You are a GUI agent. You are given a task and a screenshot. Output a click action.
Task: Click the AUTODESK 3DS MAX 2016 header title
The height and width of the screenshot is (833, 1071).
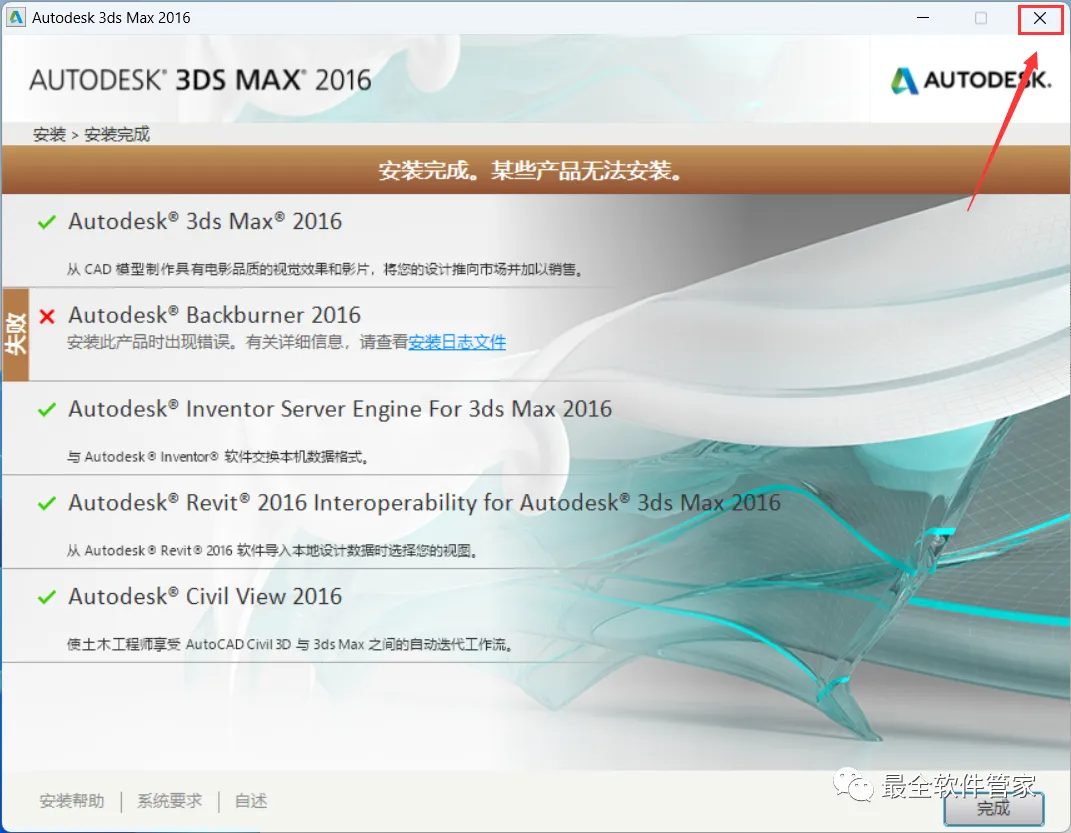200,80
